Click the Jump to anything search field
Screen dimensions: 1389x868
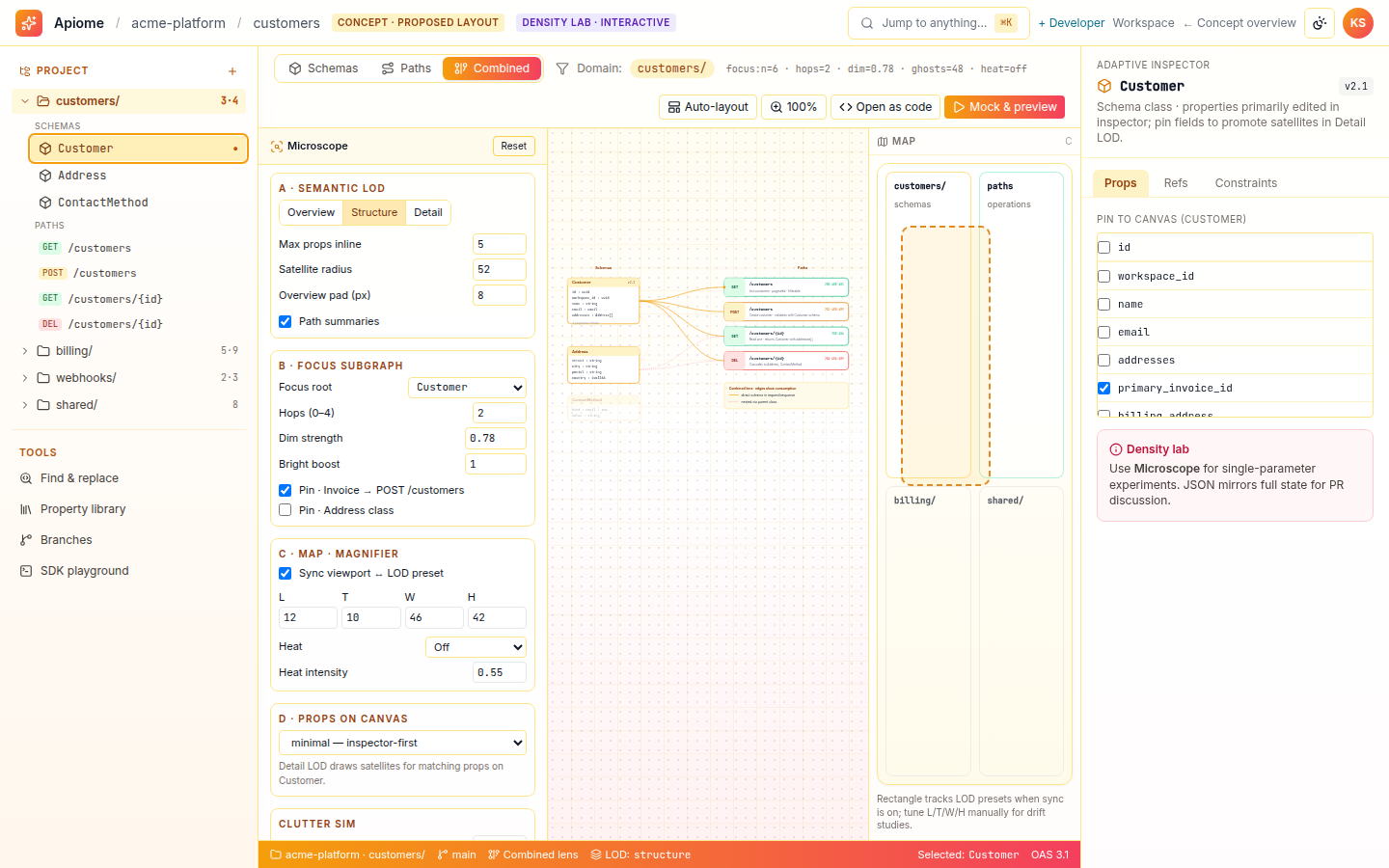[x=939, y=23]
